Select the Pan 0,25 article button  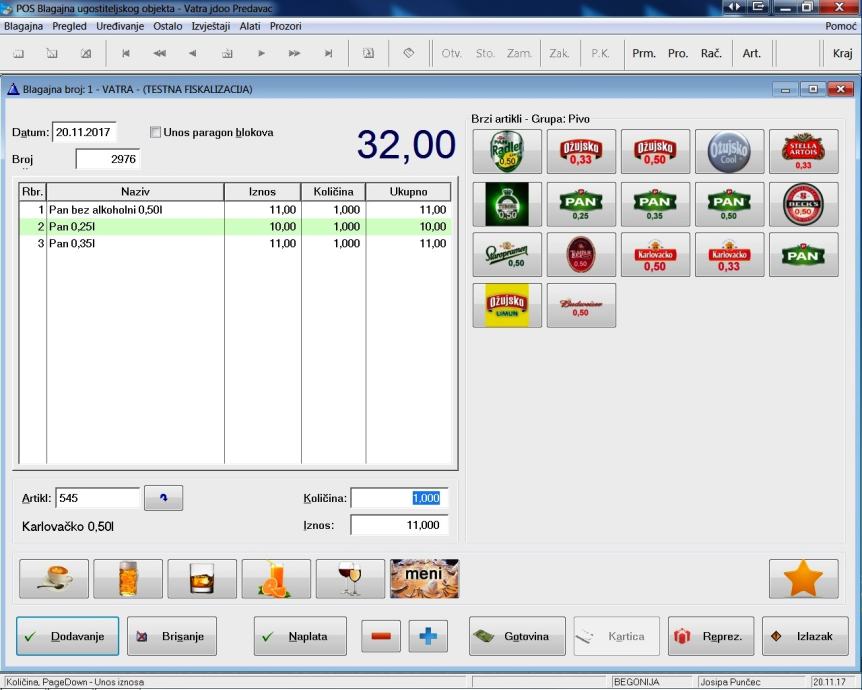(x=581, y=205)
